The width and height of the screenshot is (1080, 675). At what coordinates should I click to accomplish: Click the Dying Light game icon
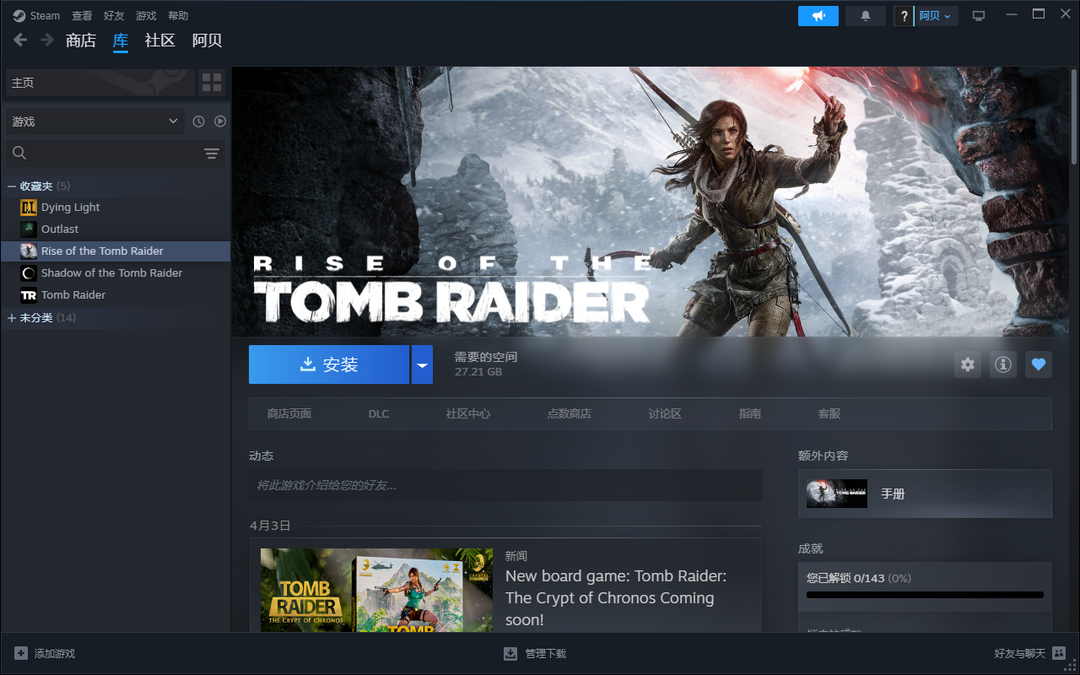pyautogui.click(x=28, y=207)
